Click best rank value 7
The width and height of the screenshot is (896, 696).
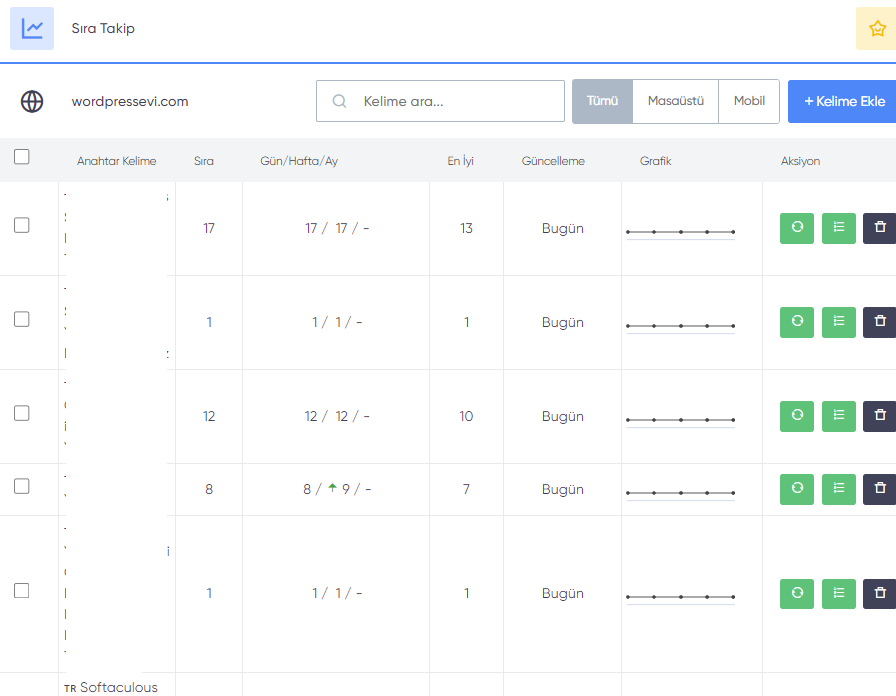pyautogui.click(x=466, y=489)
